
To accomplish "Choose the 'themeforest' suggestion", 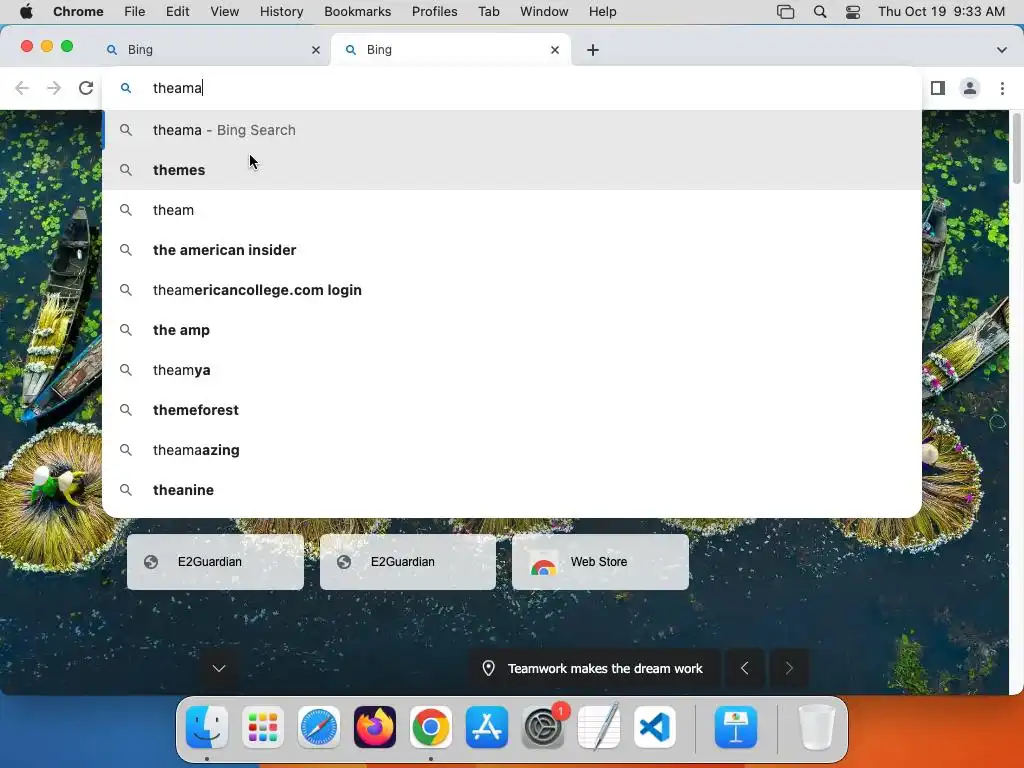I will click(x=512, y=409).
